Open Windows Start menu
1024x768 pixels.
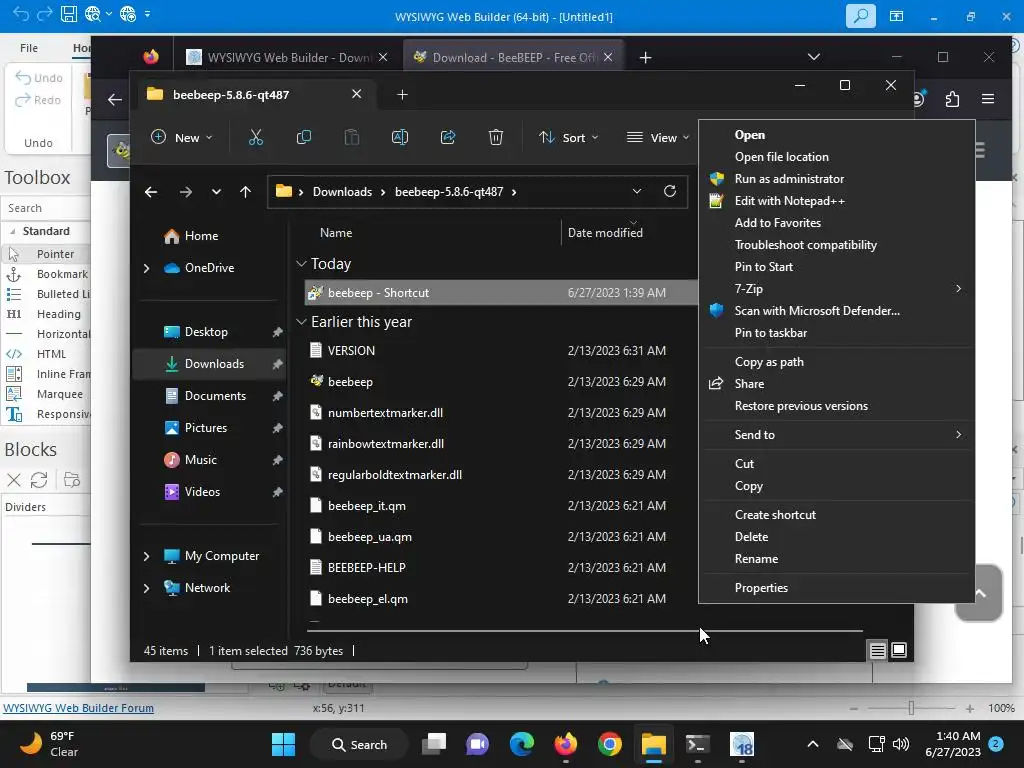click(x=283, y=744)
